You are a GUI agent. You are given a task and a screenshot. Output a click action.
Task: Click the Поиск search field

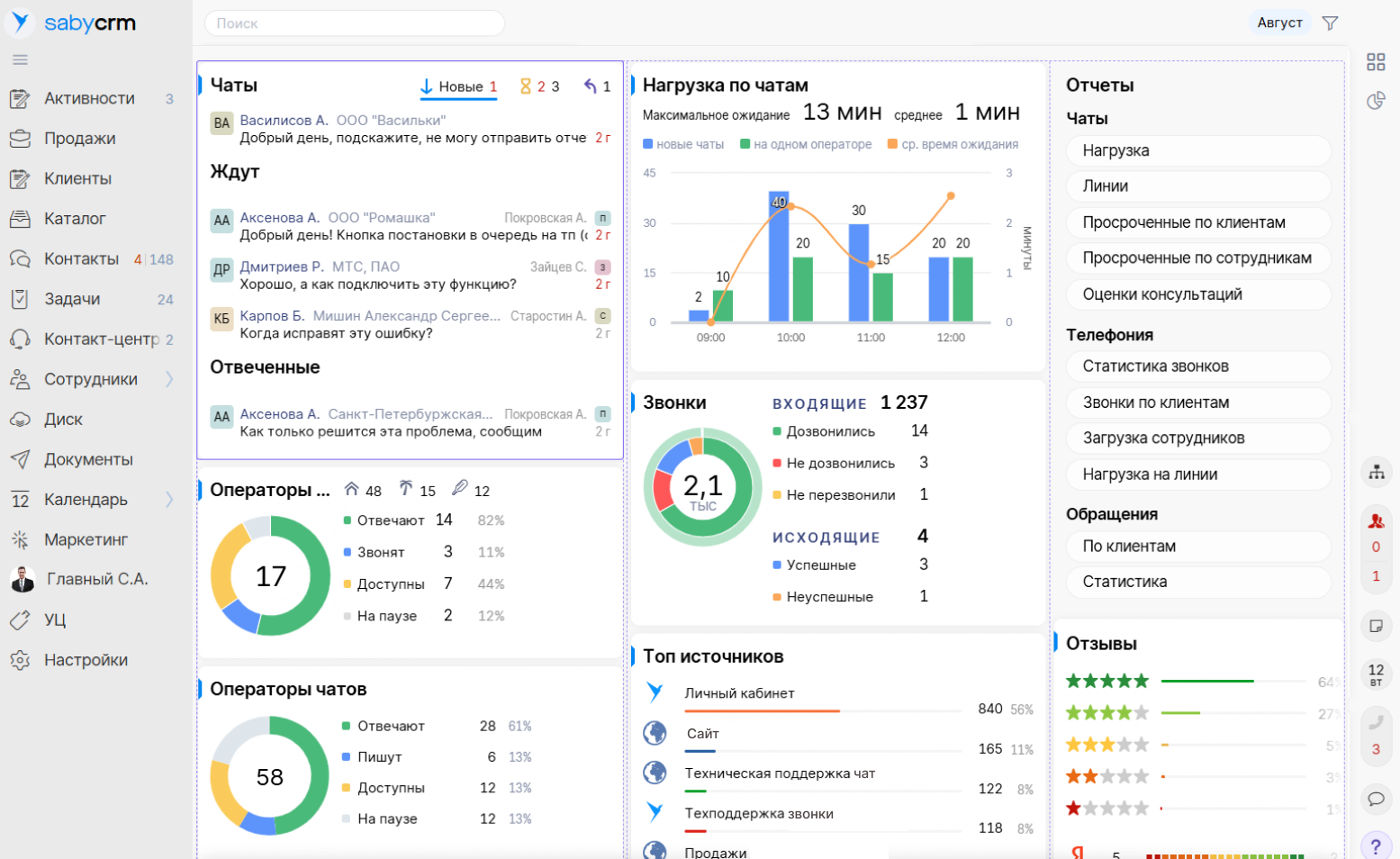[x=355, y=23]
